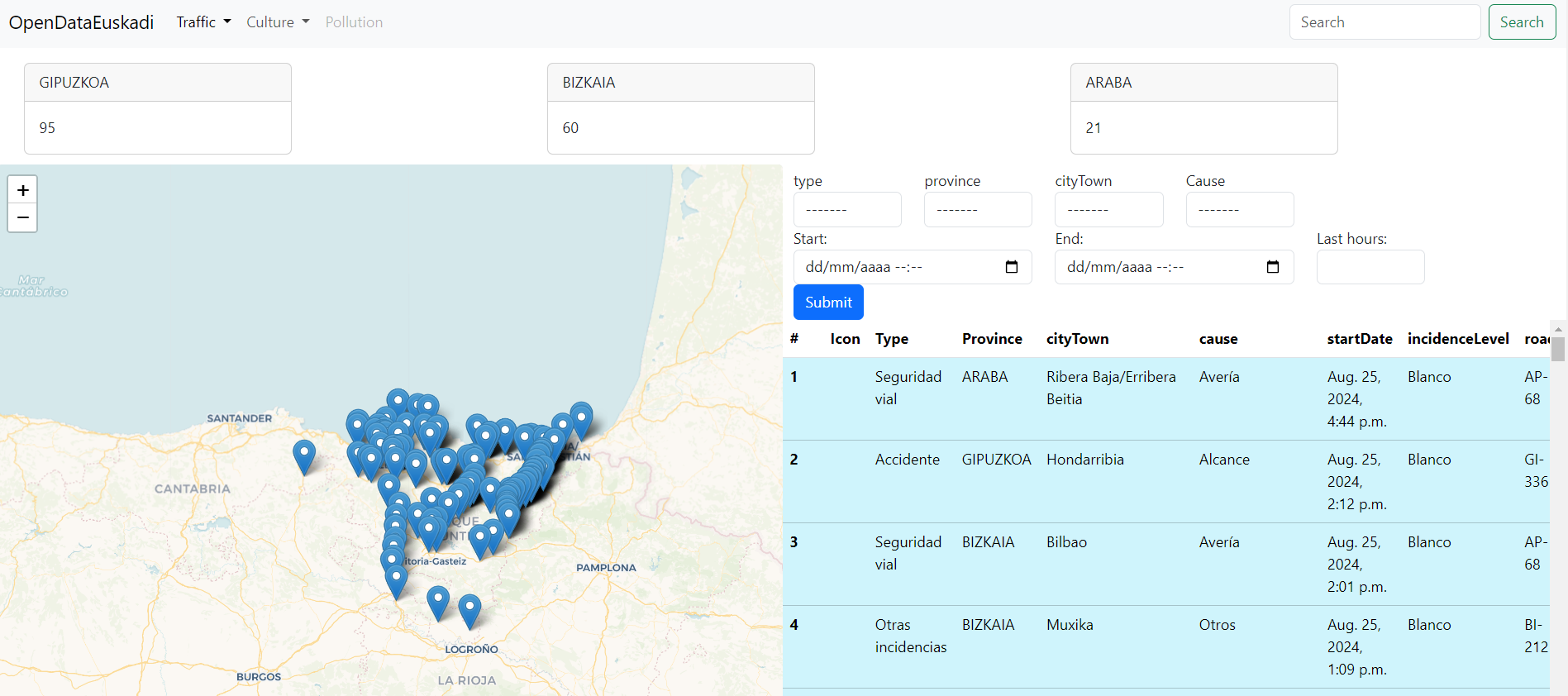Click the green Search button
The image size is (1568, 696).
(x=1522, y=22)
